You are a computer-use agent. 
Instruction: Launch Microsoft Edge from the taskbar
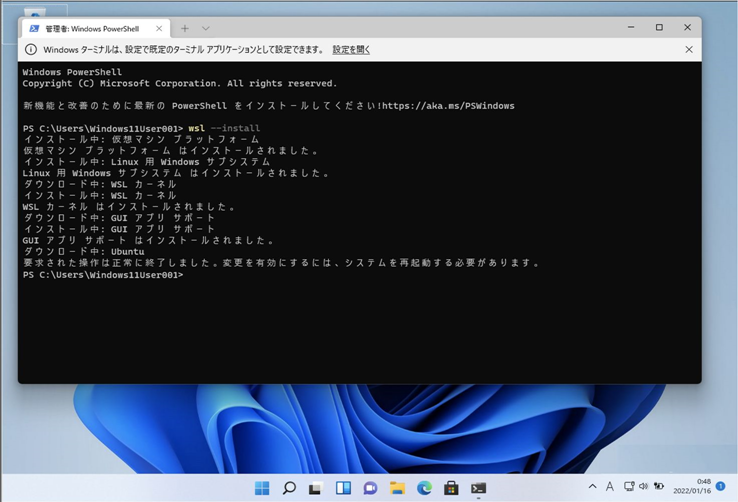click(424, 488)
